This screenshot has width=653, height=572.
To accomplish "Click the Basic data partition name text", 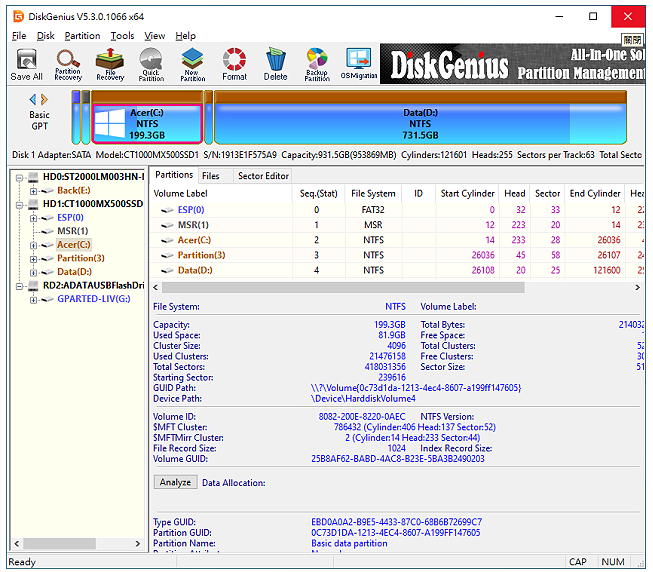I will point(349,544).
